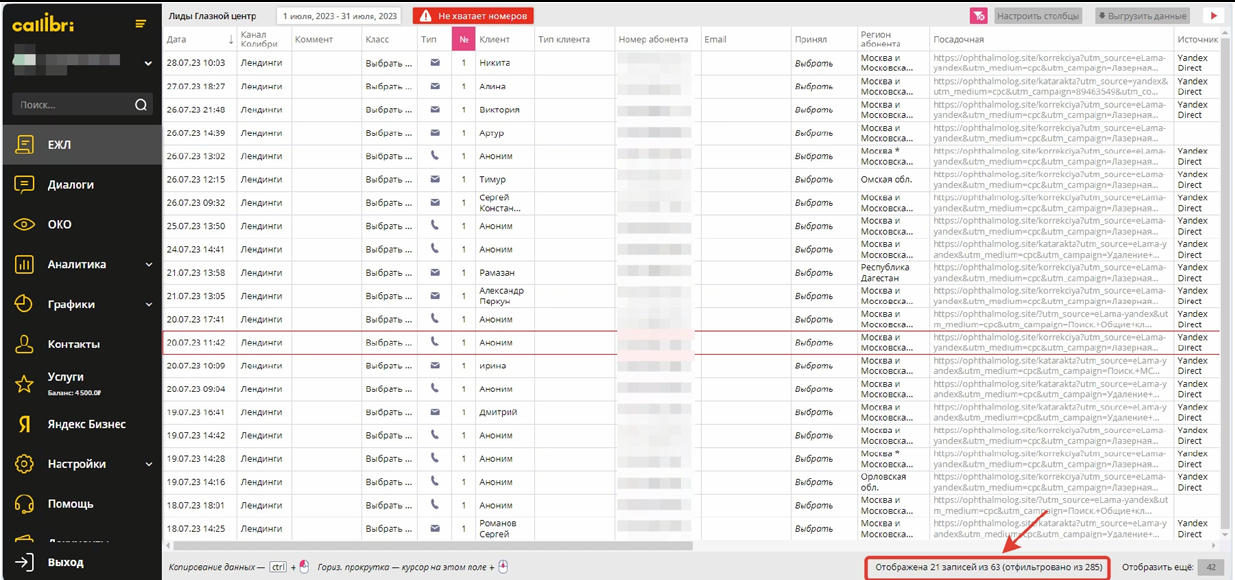Click the Клиент column header
1235x580 pixels.
tap(504, 40)
